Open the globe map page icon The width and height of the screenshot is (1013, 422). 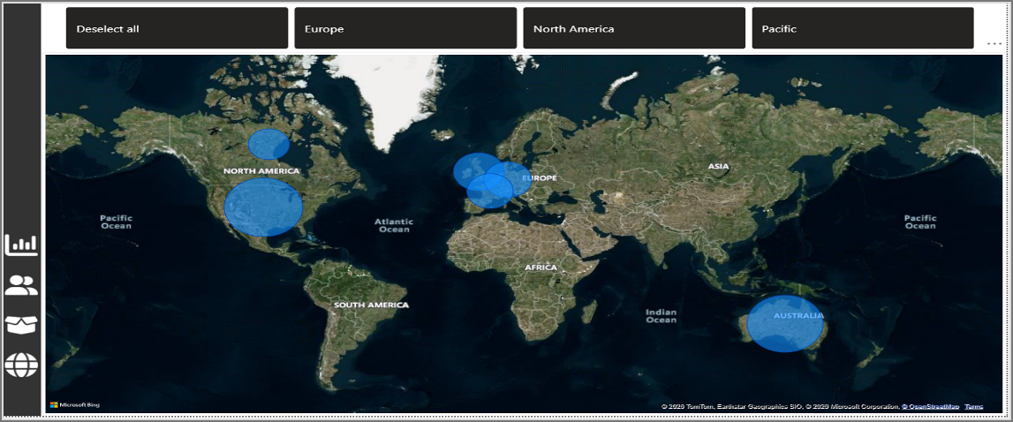tap(21, 365)
